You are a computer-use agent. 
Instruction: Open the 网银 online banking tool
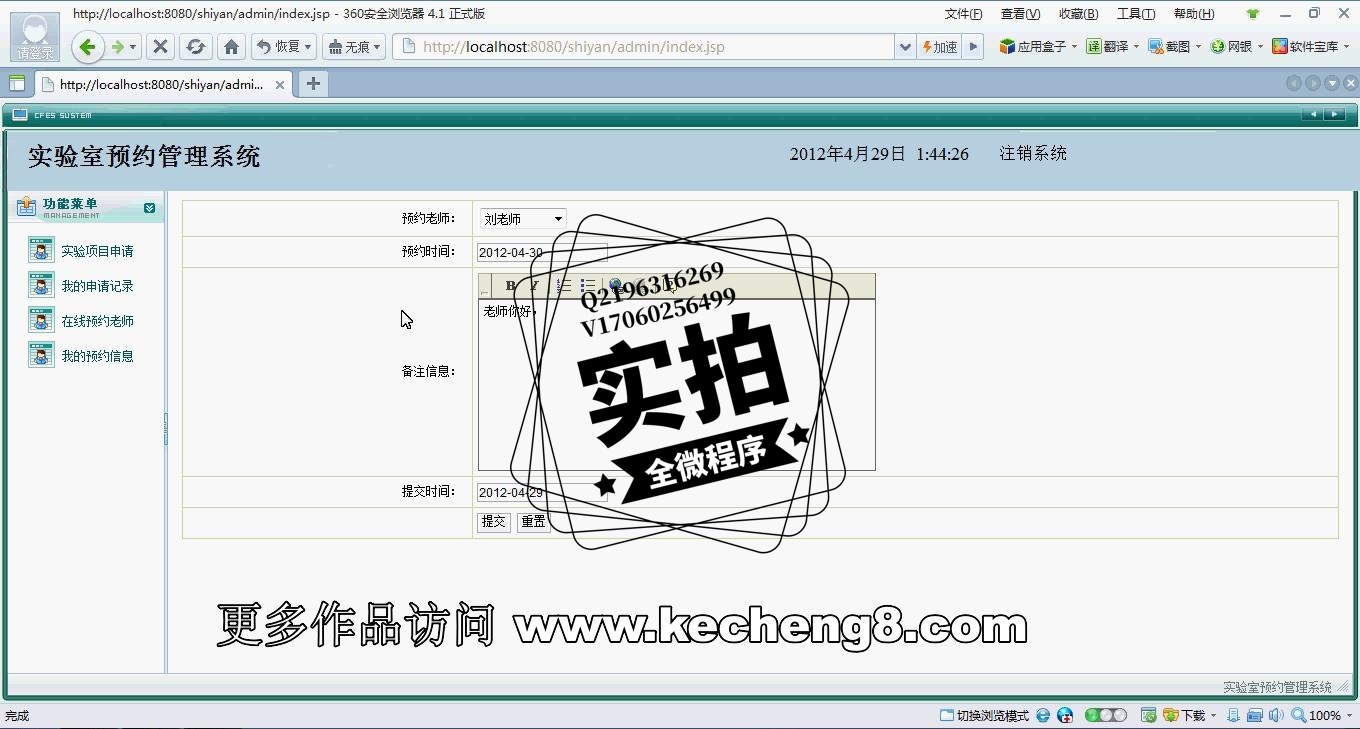point(1231,47)
